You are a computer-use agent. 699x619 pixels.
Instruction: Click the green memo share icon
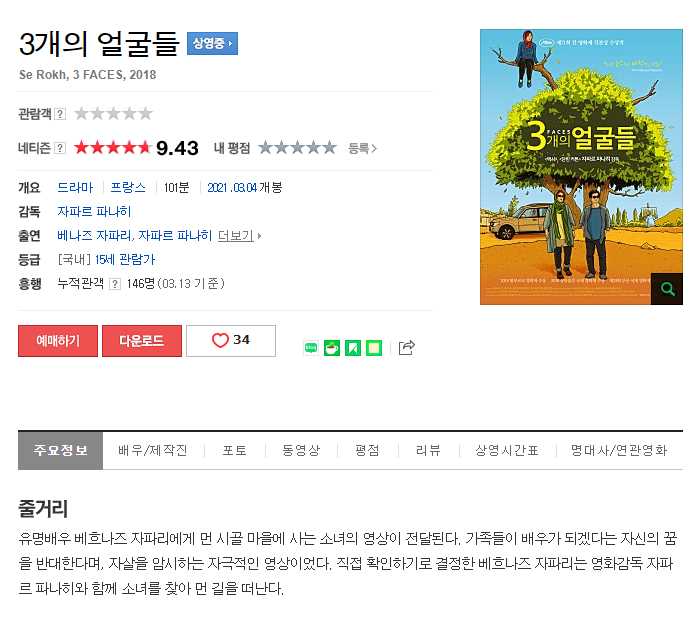tap(374, 348)
